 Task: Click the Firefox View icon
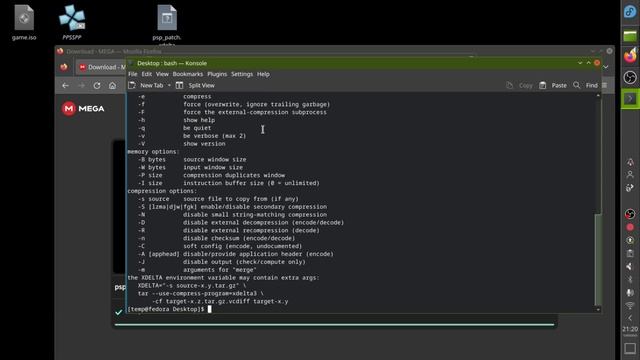tap(64, 67)
